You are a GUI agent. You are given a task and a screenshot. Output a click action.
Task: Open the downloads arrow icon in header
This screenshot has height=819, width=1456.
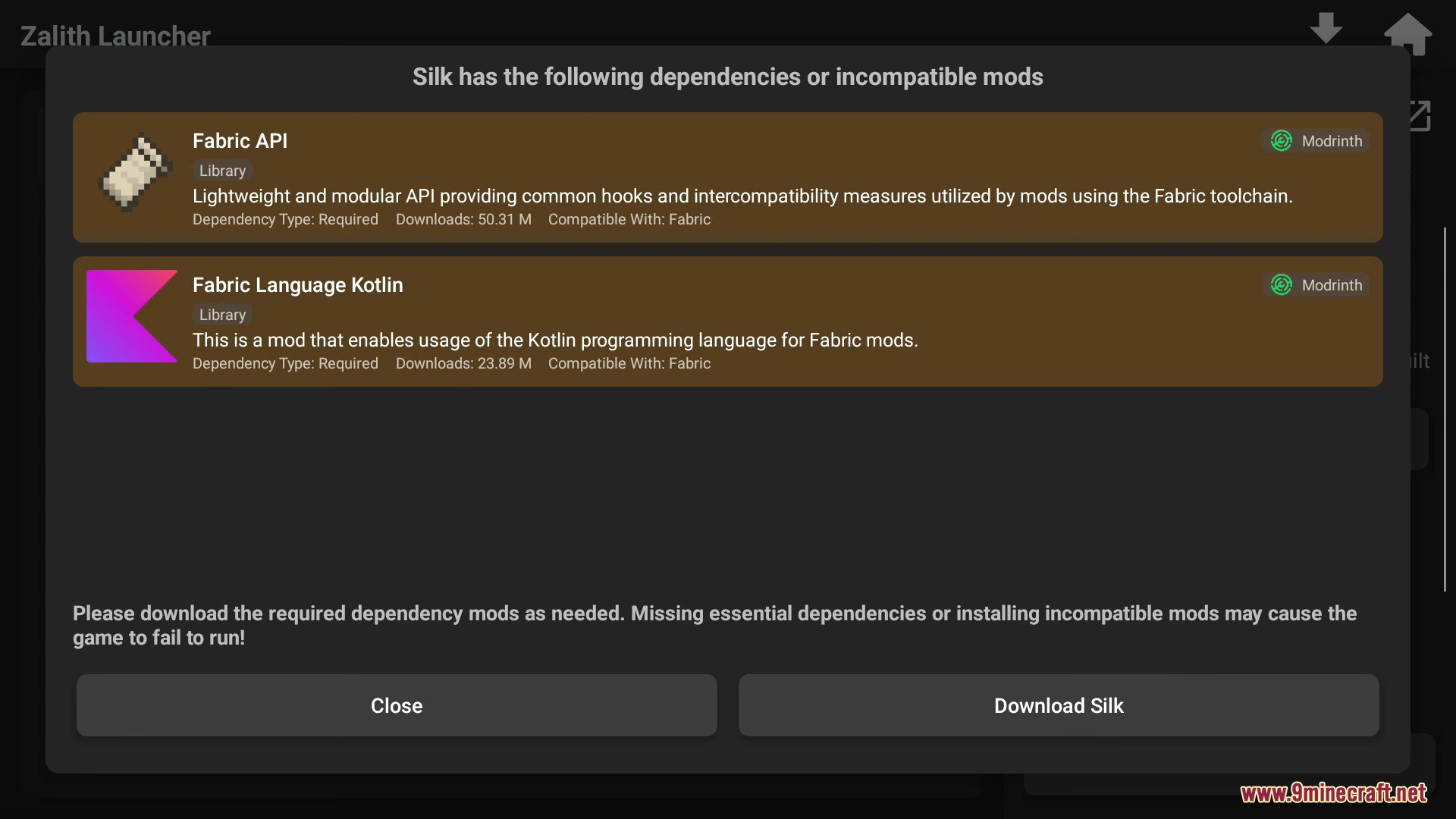pyautogui.click(x=1326, y=28)
